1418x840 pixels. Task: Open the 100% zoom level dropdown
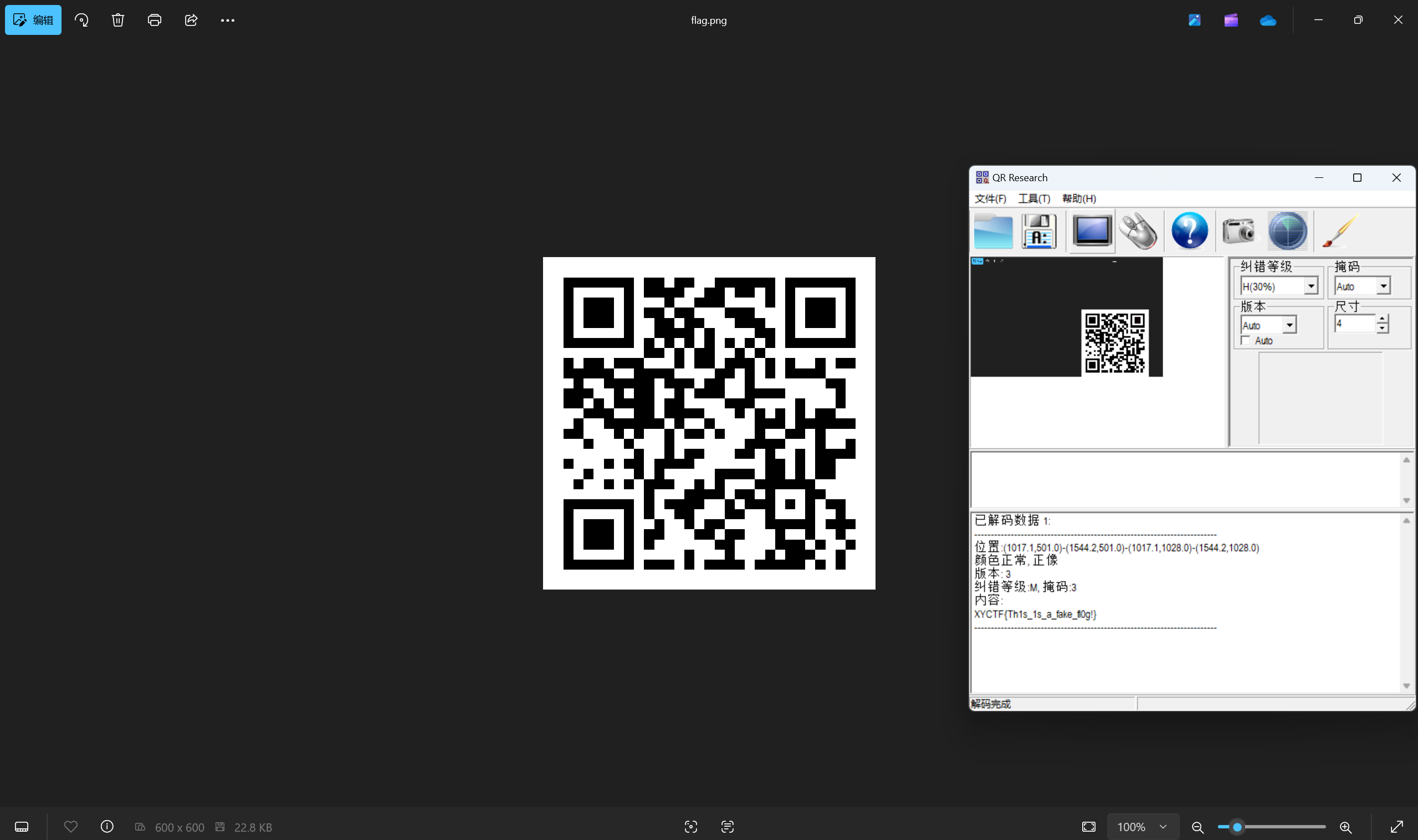tap(1143, 827)
